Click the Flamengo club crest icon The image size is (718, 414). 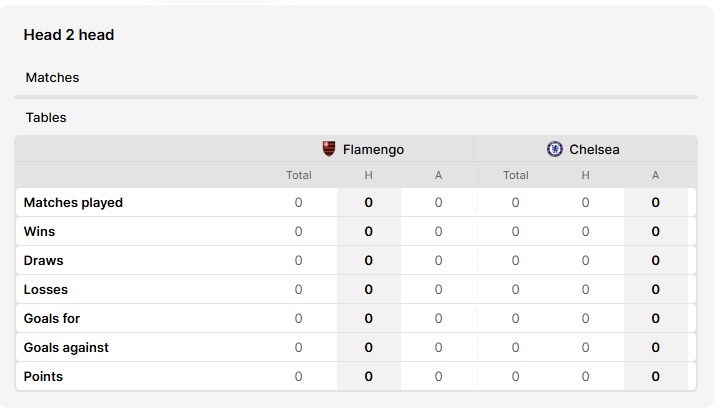click(329, 149)
